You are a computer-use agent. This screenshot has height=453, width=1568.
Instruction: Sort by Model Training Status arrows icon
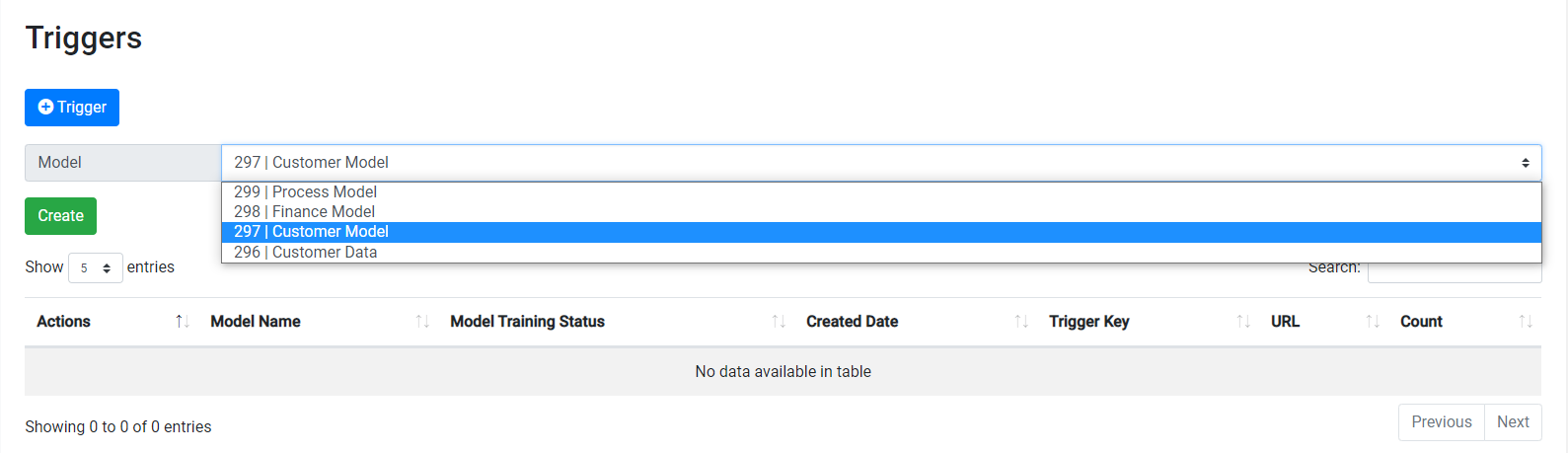tap(779, 322)
